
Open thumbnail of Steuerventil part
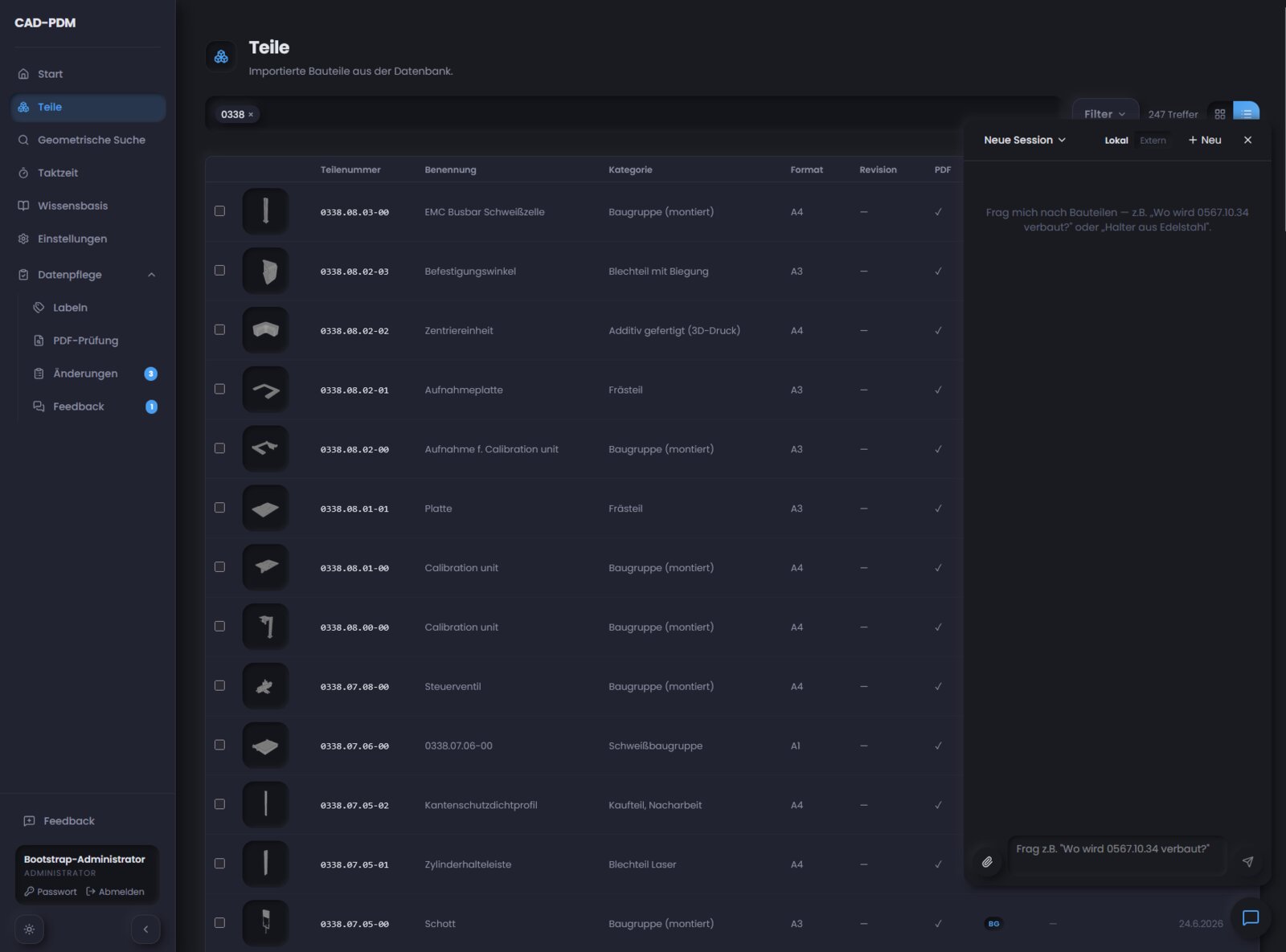pos(265,686)
